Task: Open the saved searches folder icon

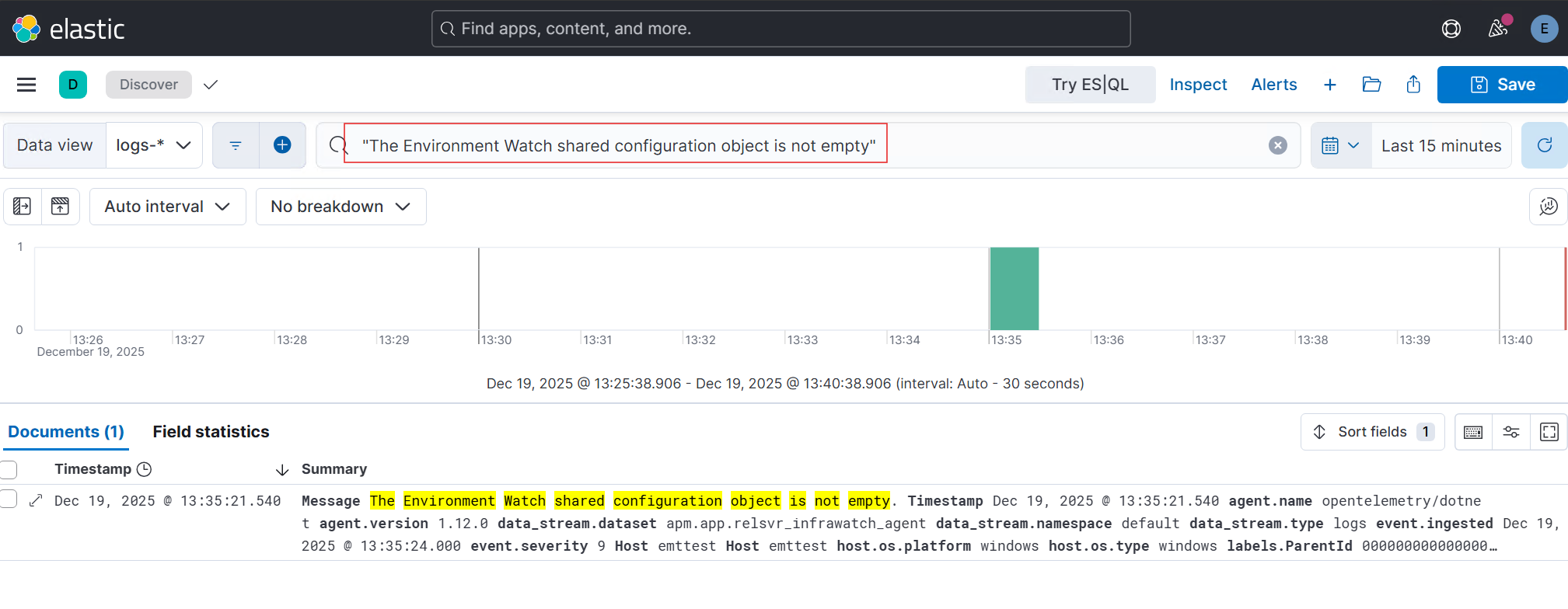Action: [1371, 85]
